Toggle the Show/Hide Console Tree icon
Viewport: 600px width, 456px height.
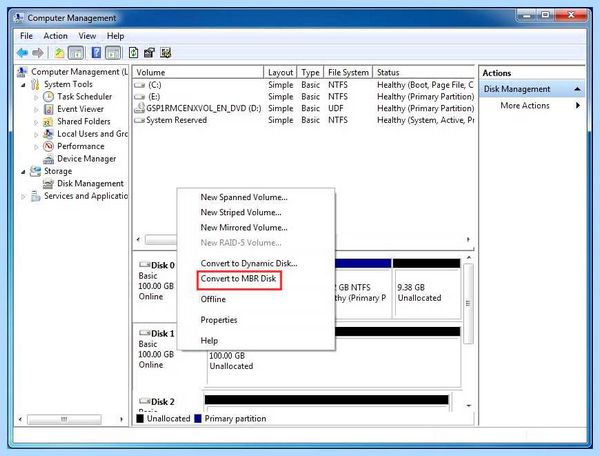coord(76,53)
